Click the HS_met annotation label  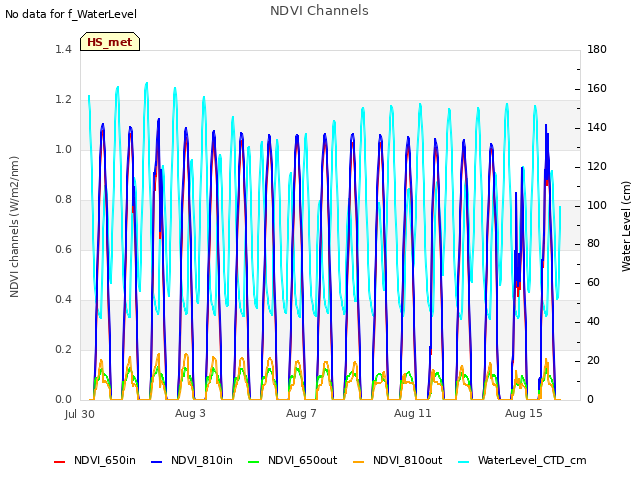[110, 42]
